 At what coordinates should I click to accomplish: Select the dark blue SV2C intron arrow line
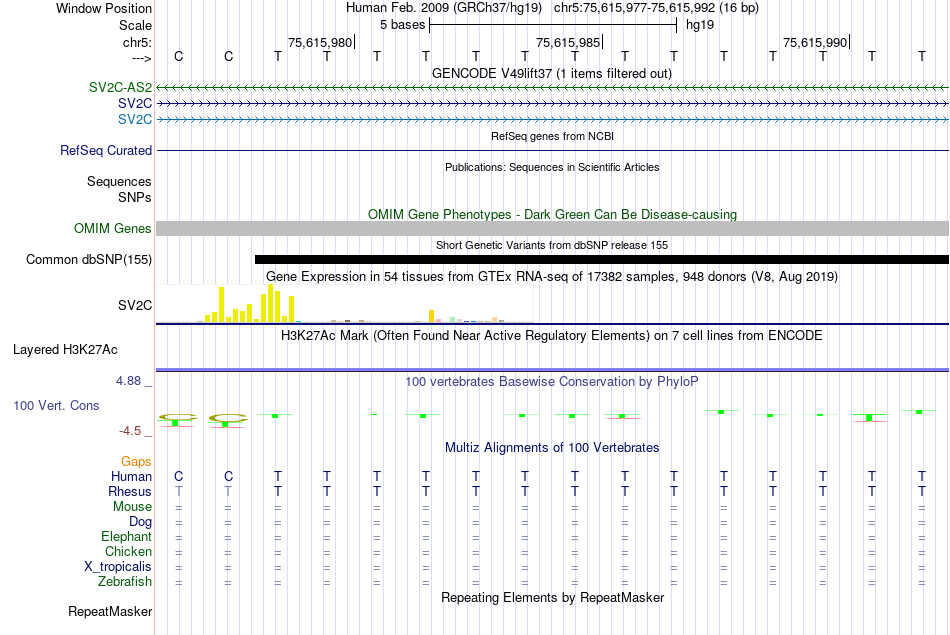tap(553, 104)
